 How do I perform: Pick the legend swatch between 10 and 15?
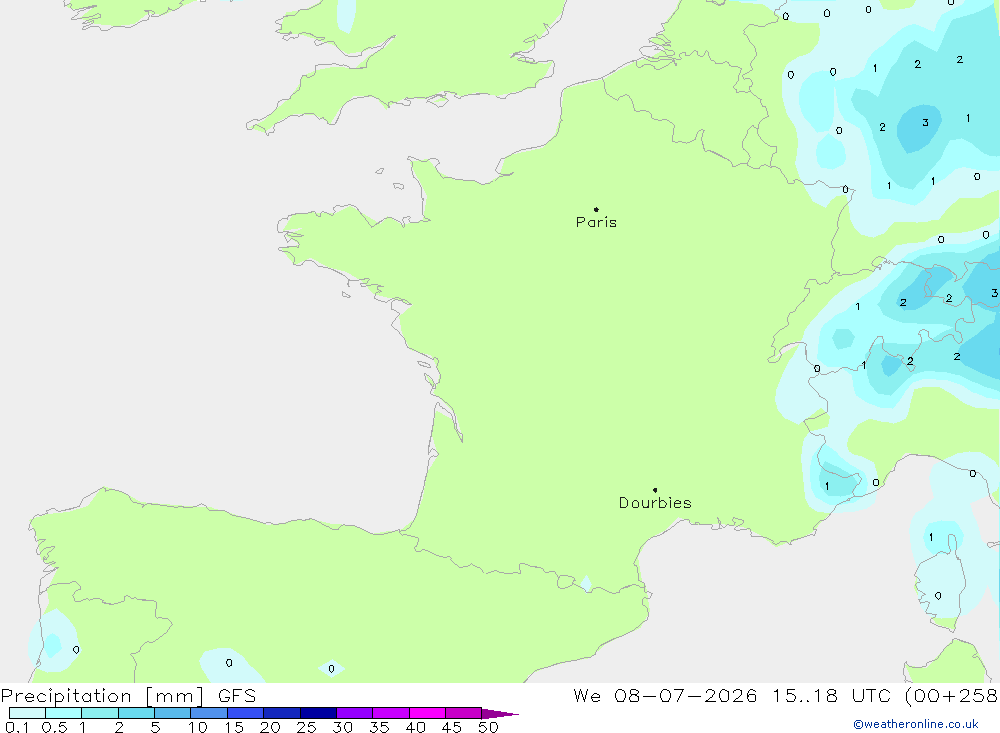(209, 713)
